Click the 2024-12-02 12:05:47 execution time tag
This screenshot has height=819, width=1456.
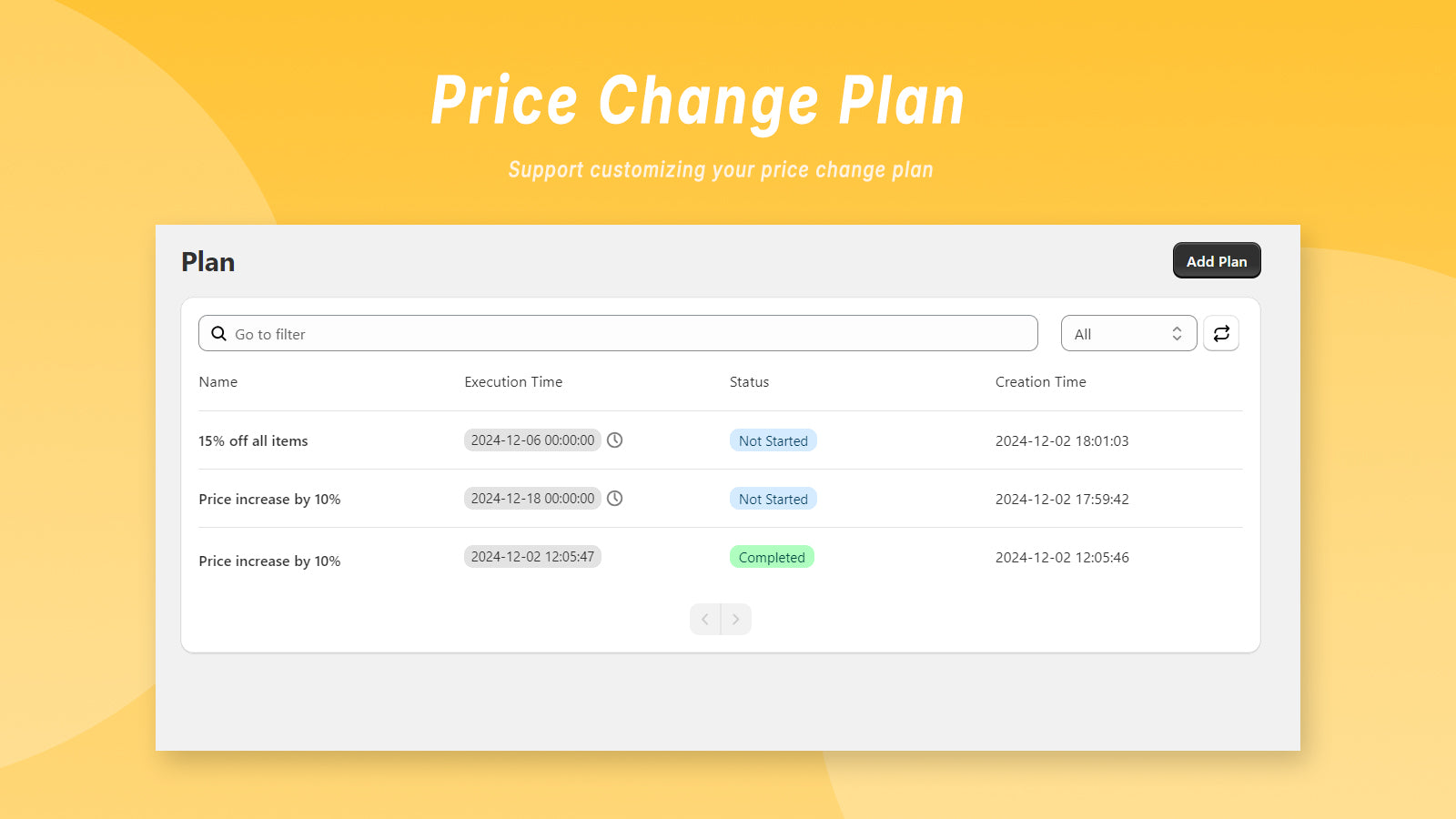pos(532,557)
